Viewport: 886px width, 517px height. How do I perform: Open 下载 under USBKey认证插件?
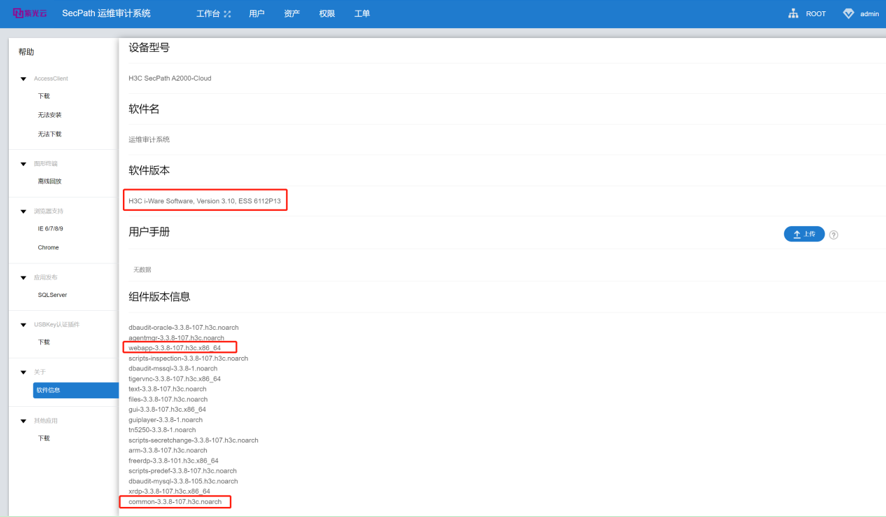pos(44,342)
